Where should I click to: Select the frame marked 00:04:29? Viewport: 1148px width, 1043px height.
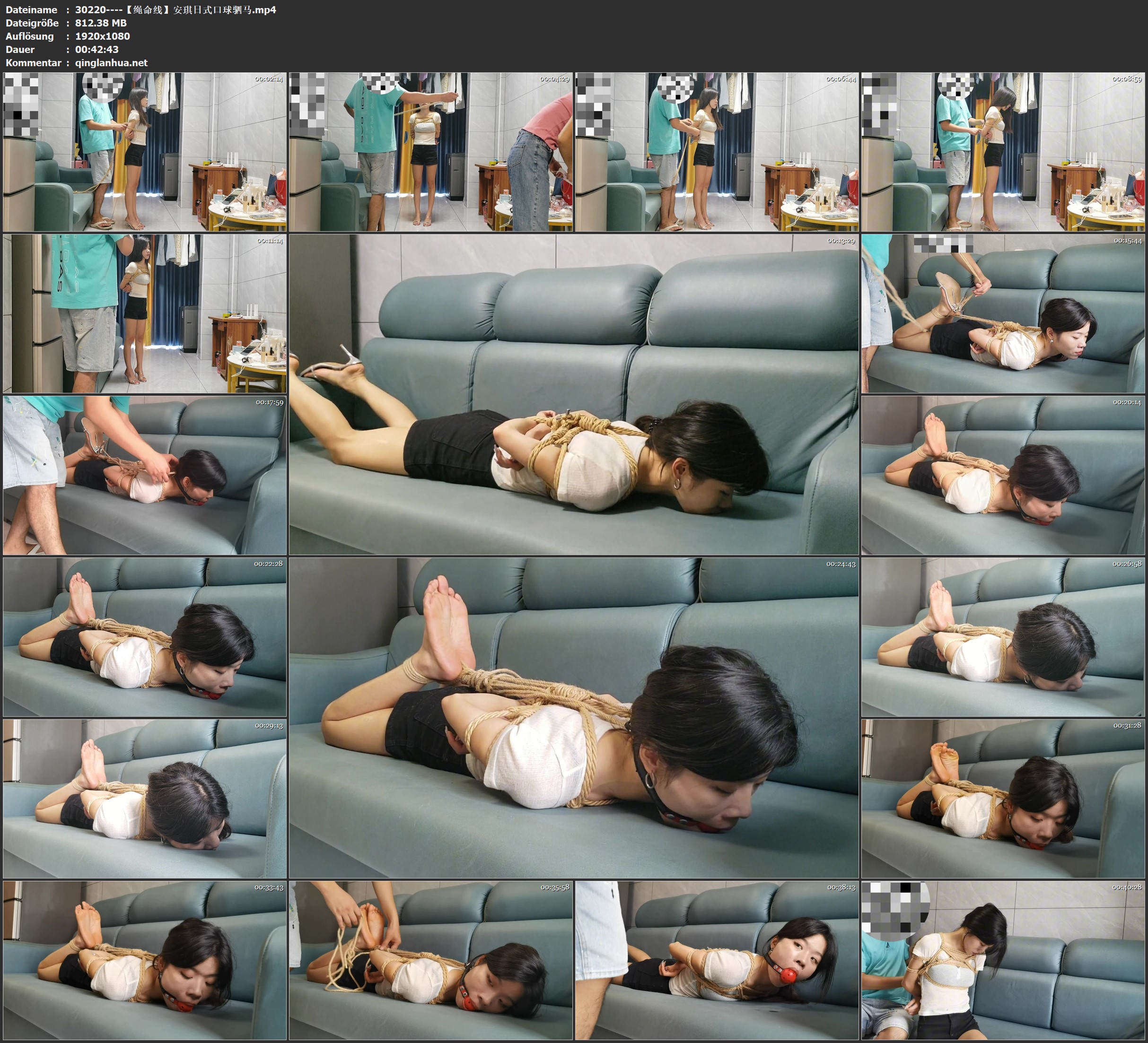430,151
